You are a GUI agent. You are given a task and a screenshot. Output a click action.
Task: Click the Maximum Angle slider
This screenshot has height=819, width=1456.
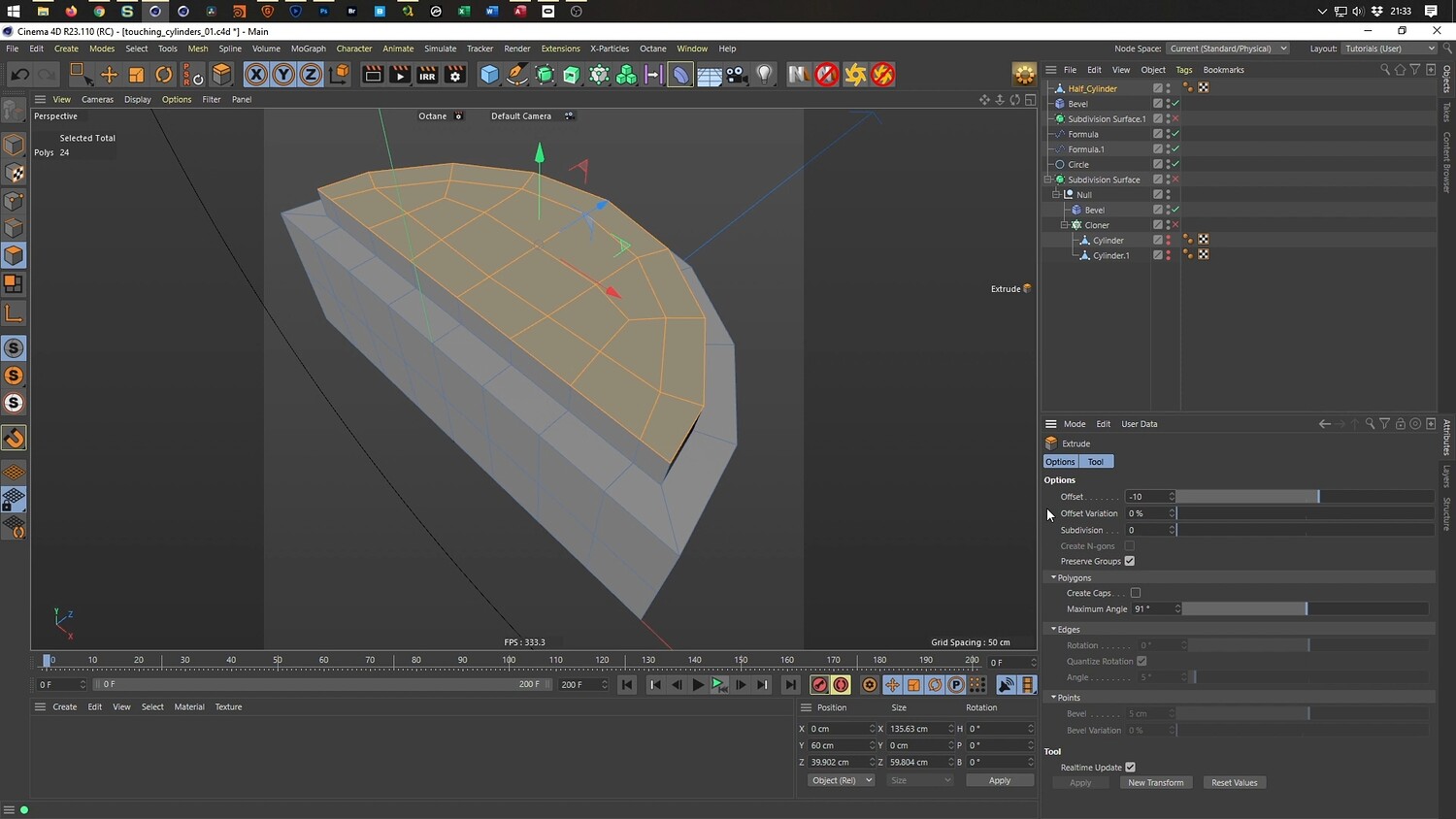1304,609
